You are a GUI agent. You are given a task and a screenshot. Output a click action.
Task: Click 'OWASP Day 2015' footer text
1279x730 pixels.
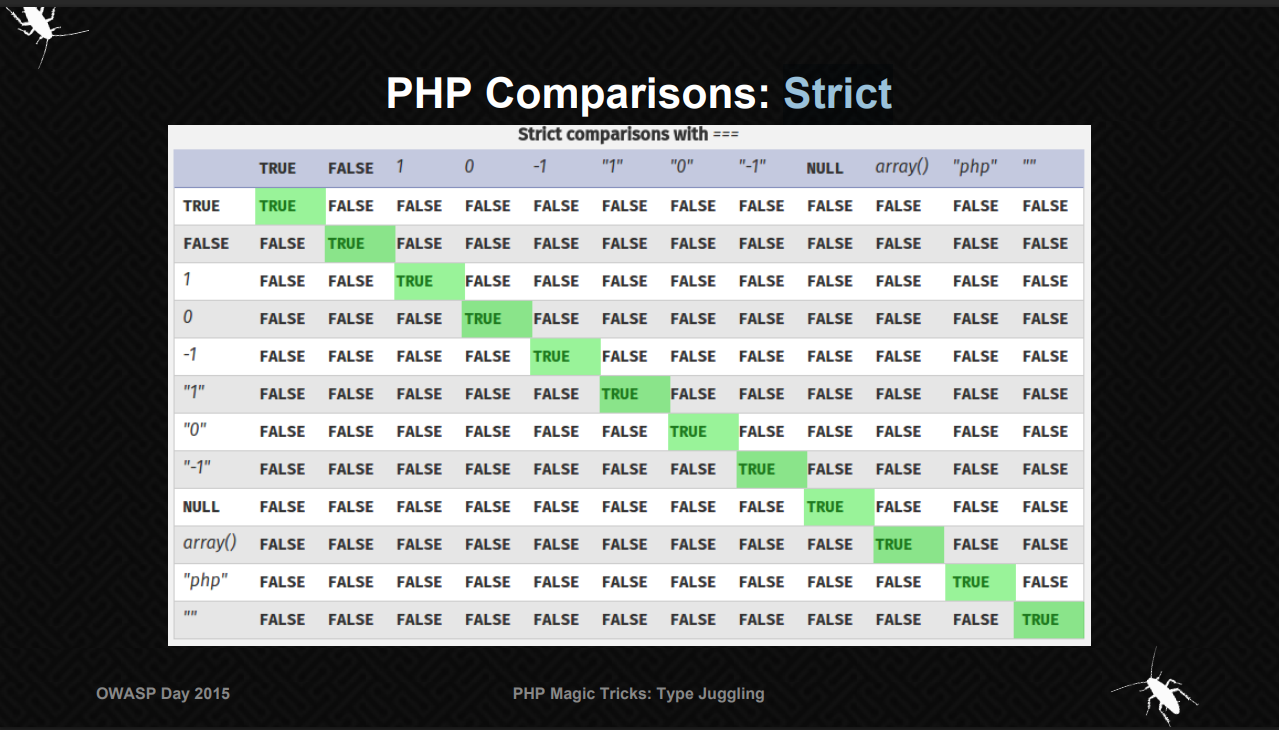[x=163, y=693]
